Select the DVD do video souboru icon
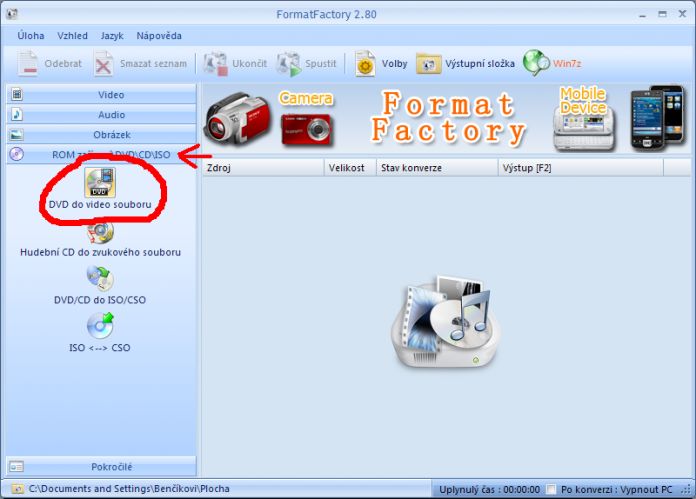The width and height of the screenshot is (696, 499). 100,182
